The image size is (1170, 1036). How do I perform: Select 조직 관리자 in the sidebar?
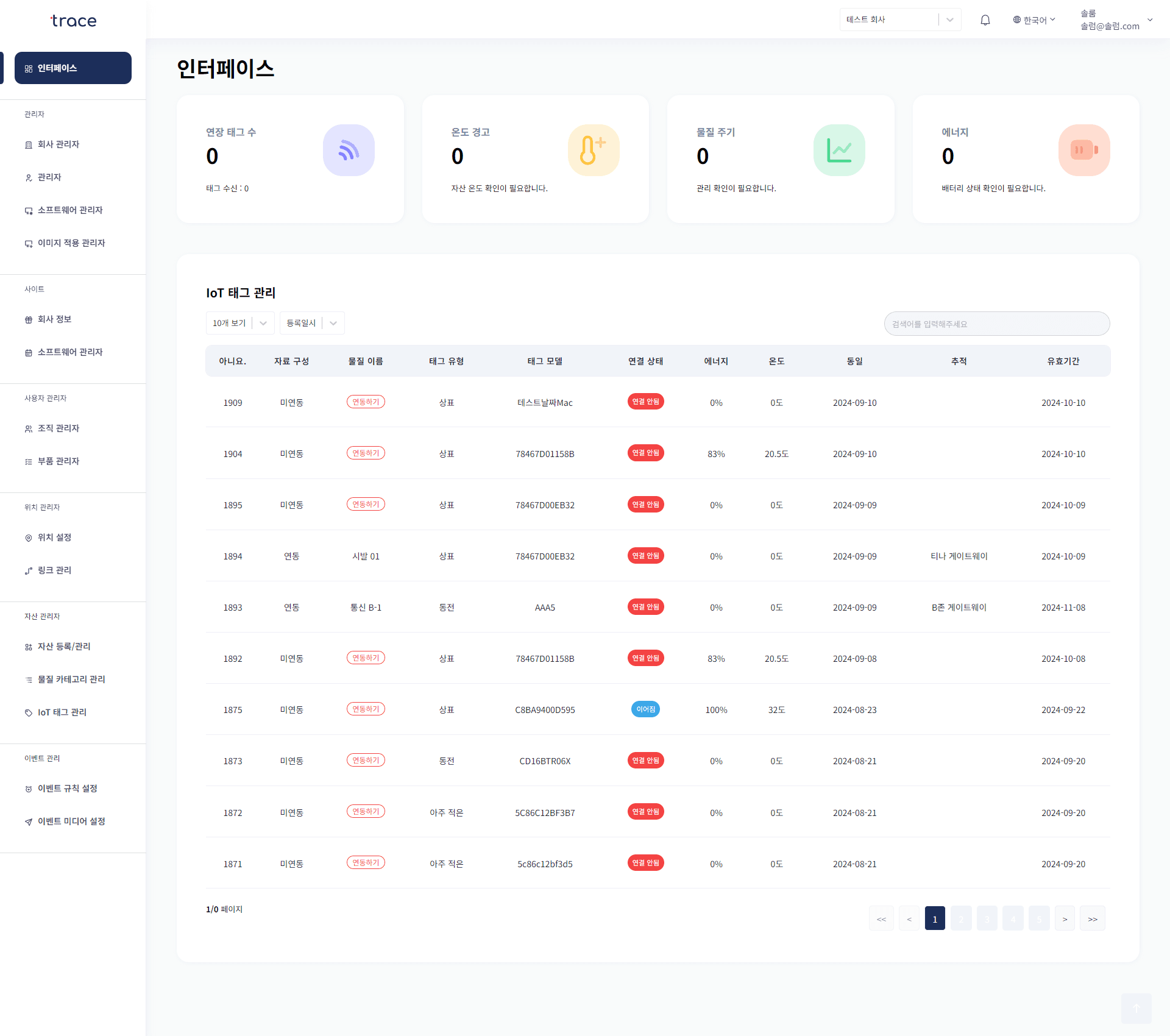(x=58, y=428)
